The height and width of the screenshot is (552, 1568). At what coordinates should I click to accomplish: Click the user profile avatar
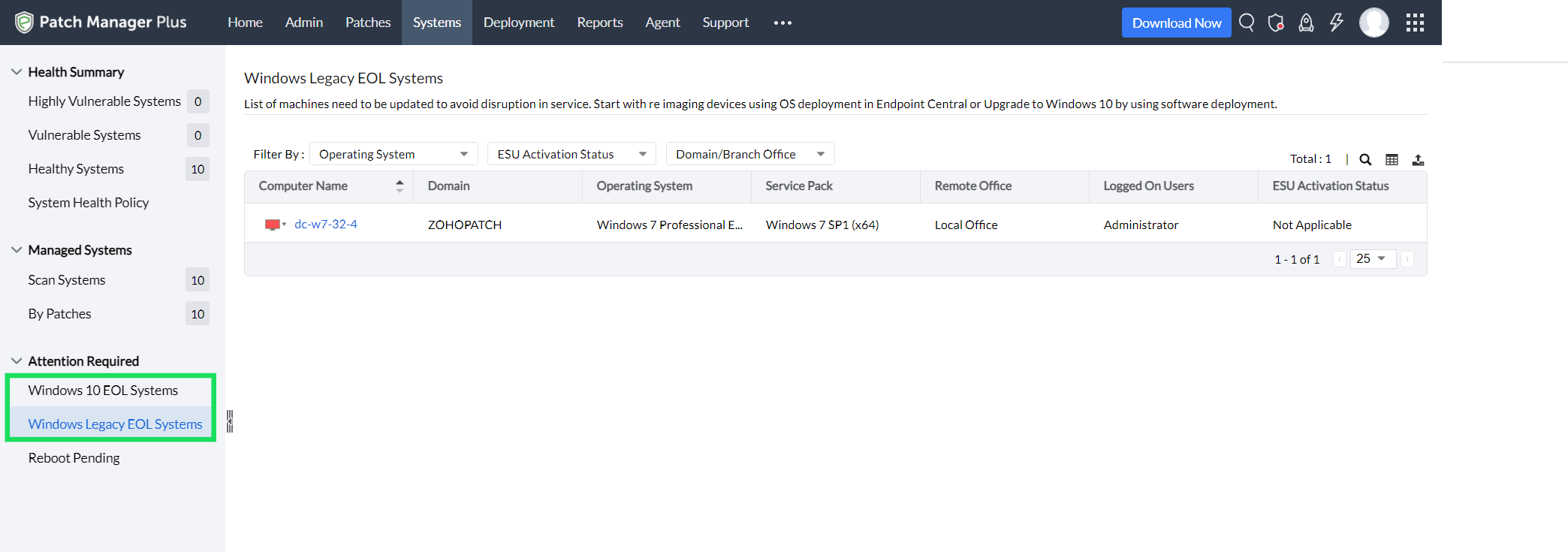(1374, 23)
